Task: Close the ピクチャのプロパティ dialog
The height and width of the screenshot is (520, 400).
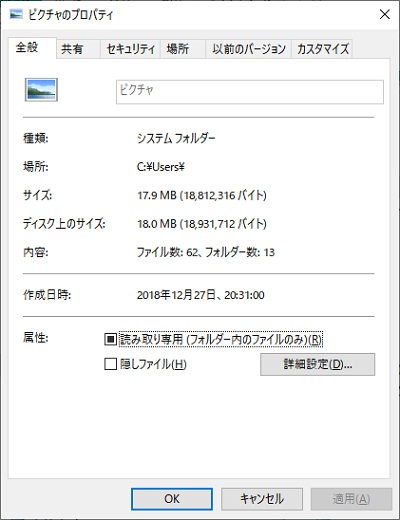Action: [x=385, y=14]
